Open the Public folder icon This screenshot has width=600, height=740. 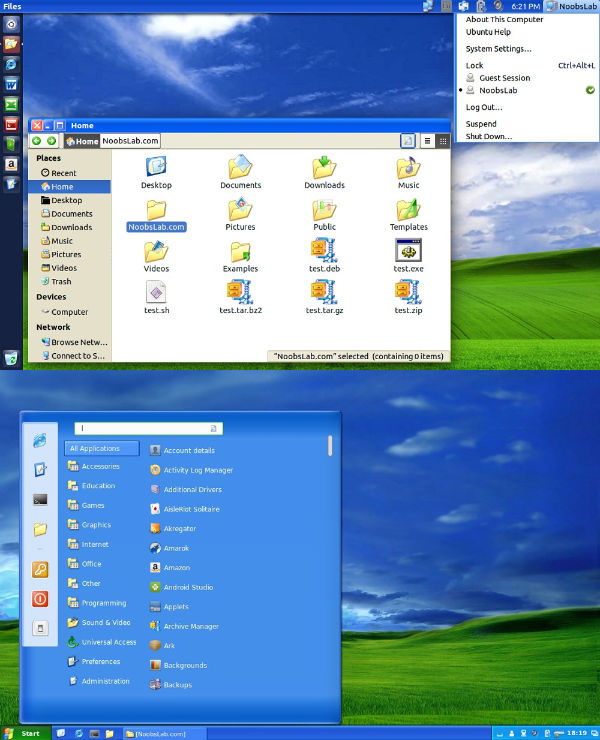324,209
